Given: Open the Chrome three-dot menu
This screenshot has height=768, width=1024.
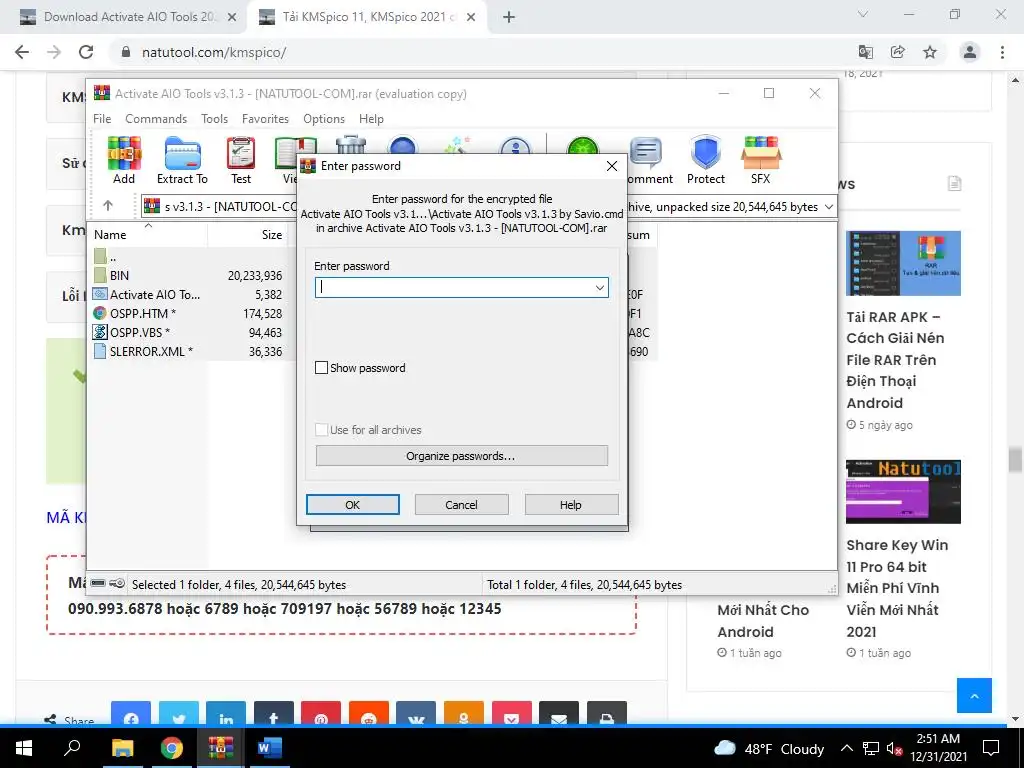Looking at the screenshot, I should coord(1002,52).
